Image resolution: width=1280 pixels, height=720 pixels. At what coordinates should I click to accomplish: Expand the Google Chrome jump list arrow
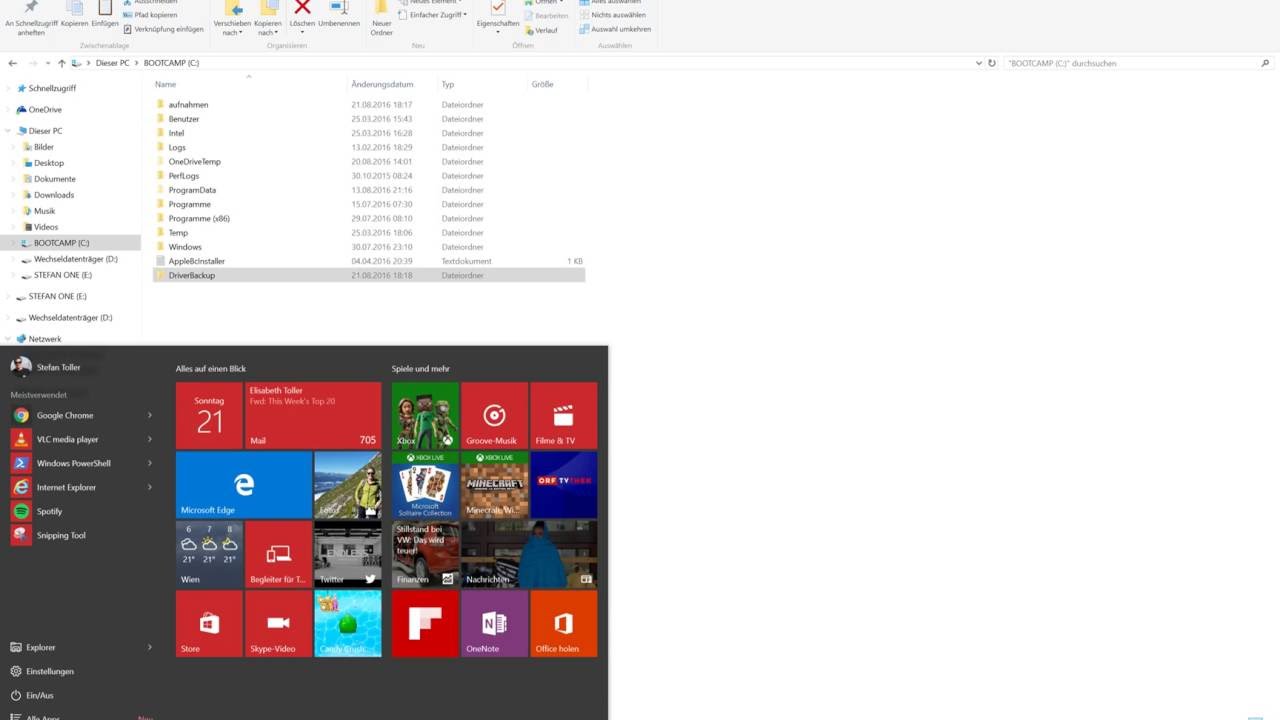pos(150,415)
